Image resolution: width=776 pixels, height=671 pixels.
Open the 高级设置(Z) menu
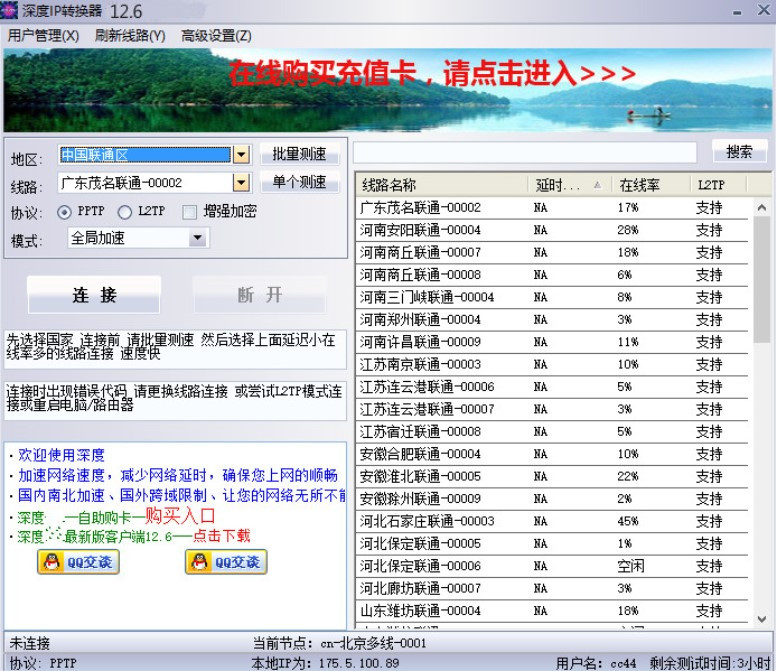216,35
